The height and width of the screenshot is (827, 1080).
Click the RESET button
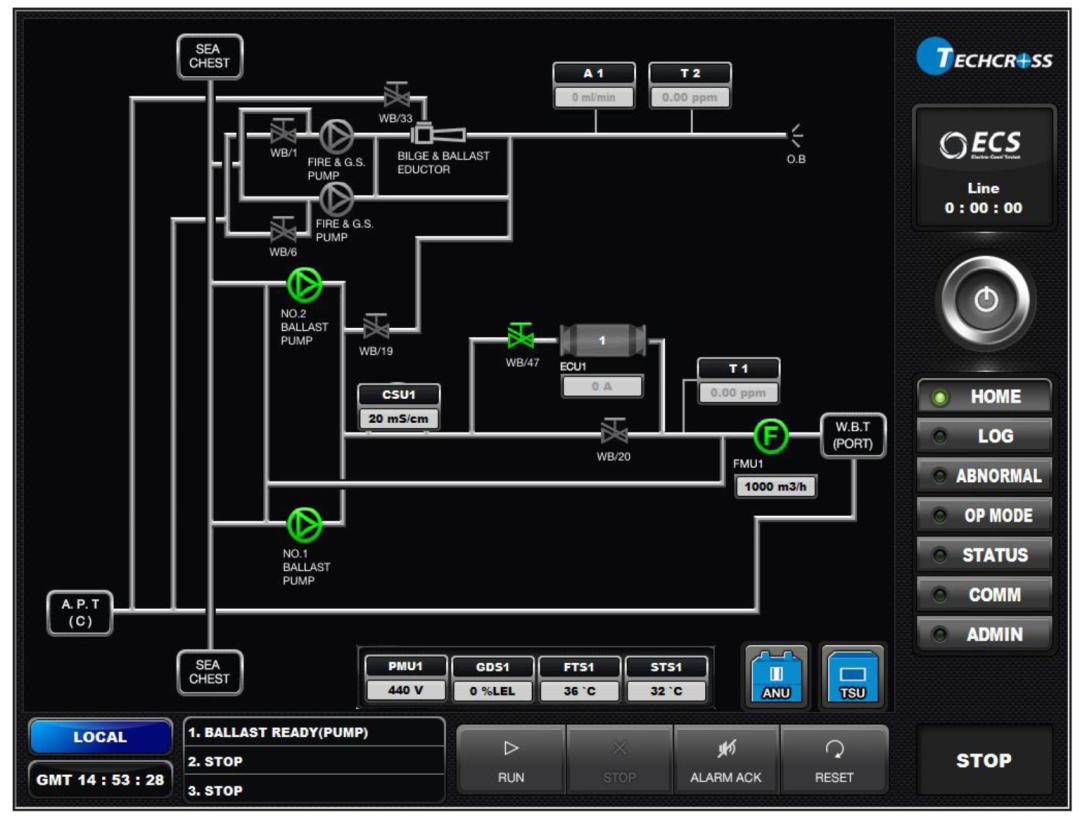tap(834, 761)
